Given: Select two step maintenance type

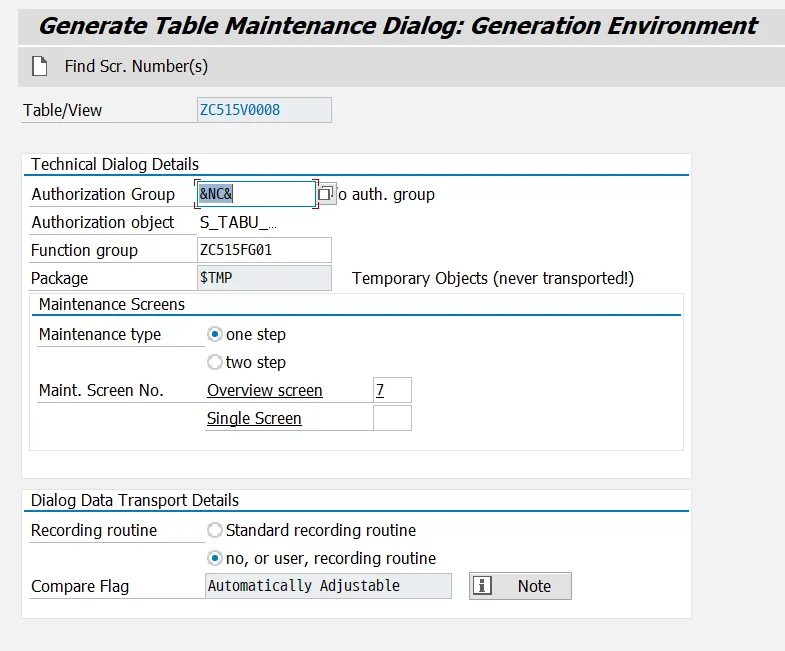Looking at the screenshot, I should [215, 362].
